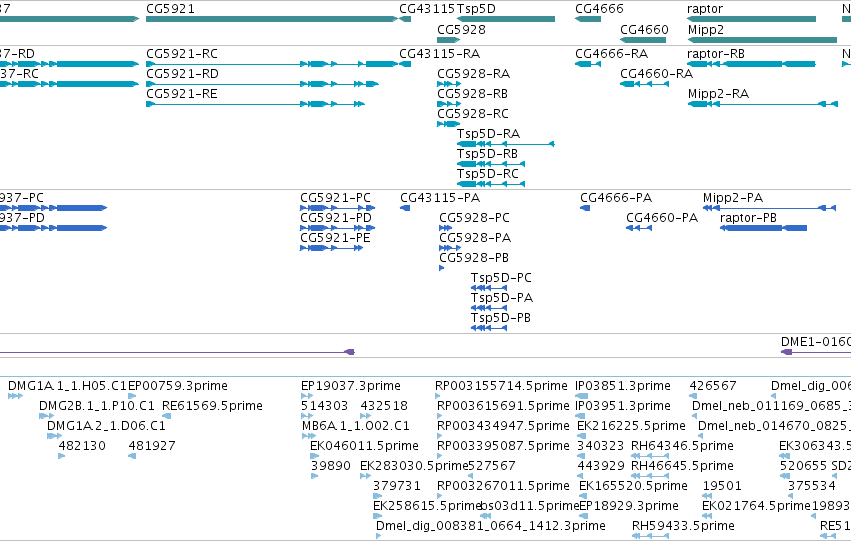Select the CG5921-PD protein label
Viewport: 851px width, 541px height.
click(336, 218)
